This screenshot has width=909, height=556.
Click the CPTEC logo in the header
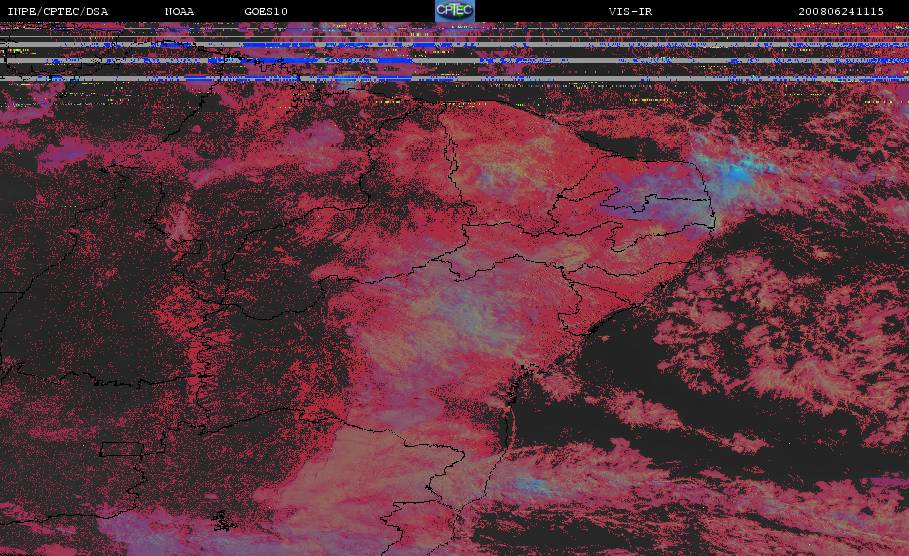(x=454, y=11)
